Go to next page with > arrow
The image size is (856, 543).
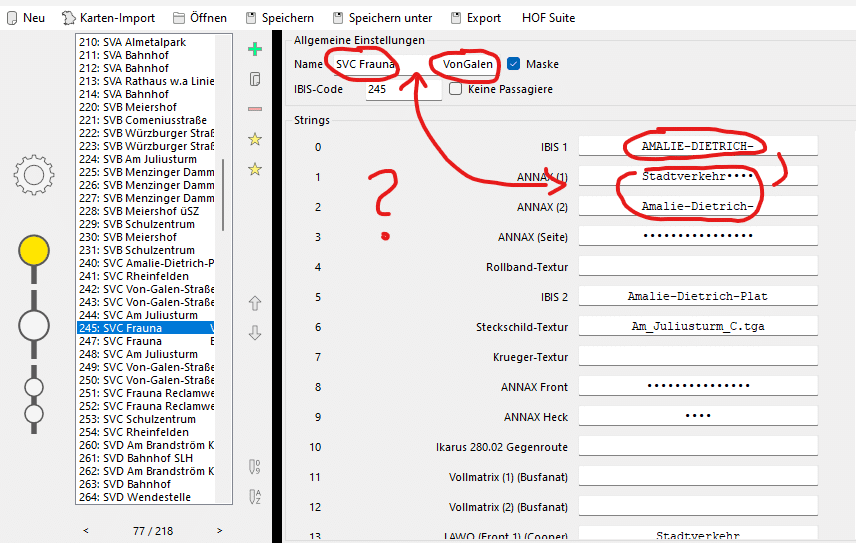[220, 530]
